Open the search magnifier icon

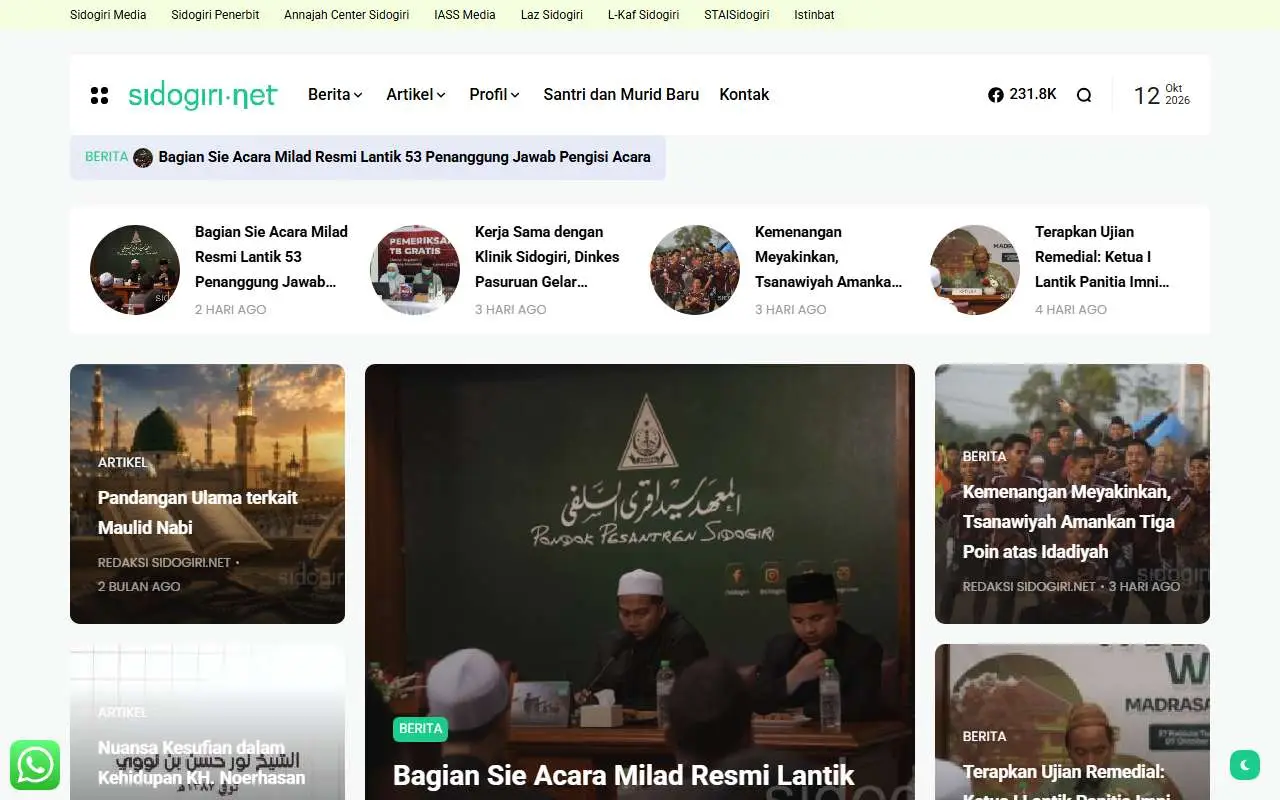[1084, 95]
